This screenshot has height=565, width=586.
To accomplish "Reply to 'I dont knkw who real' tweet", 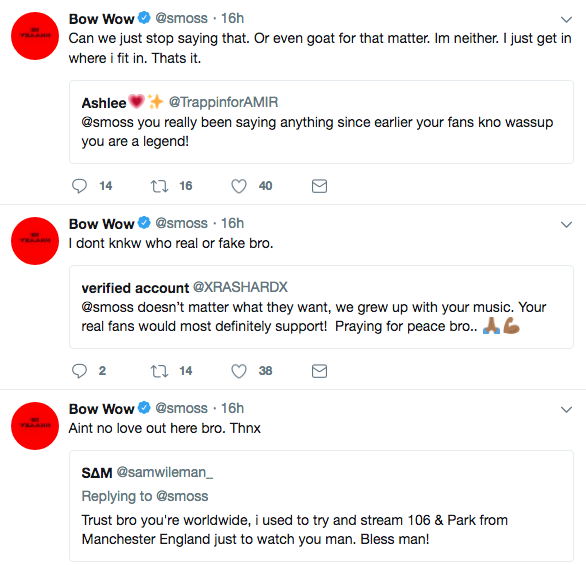I will click(x=79, y=371).
